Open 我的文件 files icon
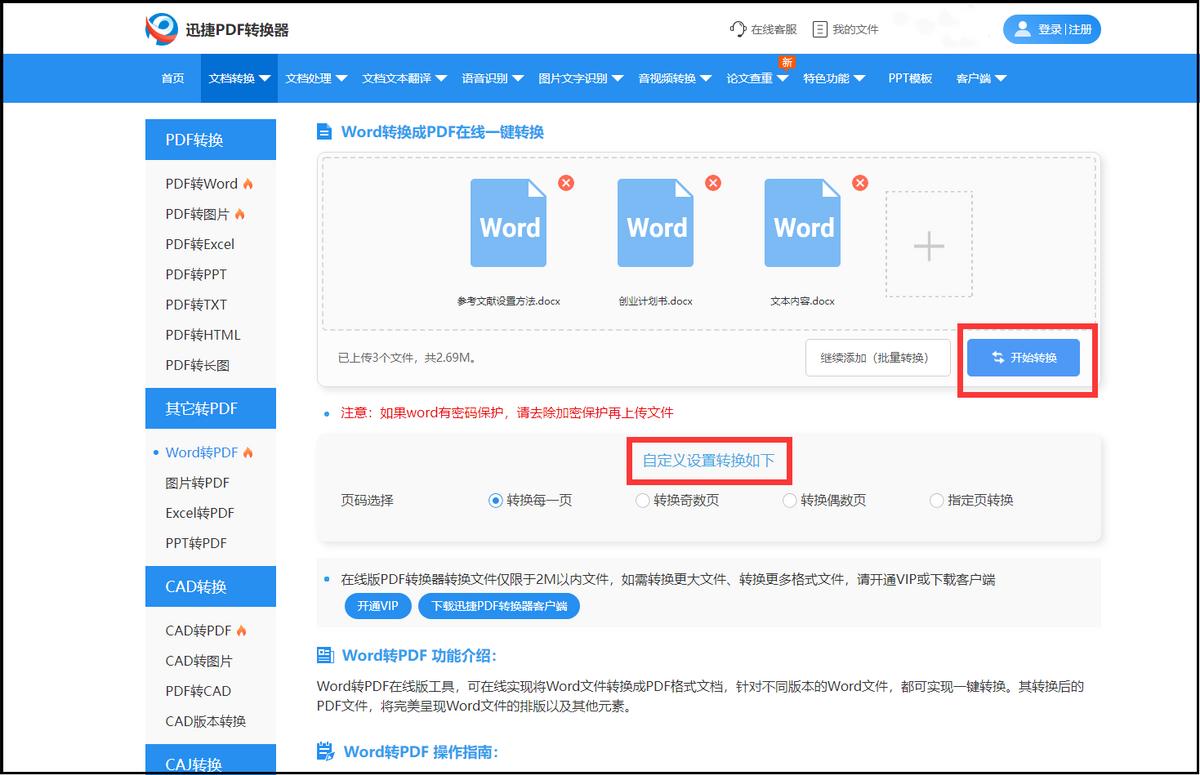 tap(818, 29)
